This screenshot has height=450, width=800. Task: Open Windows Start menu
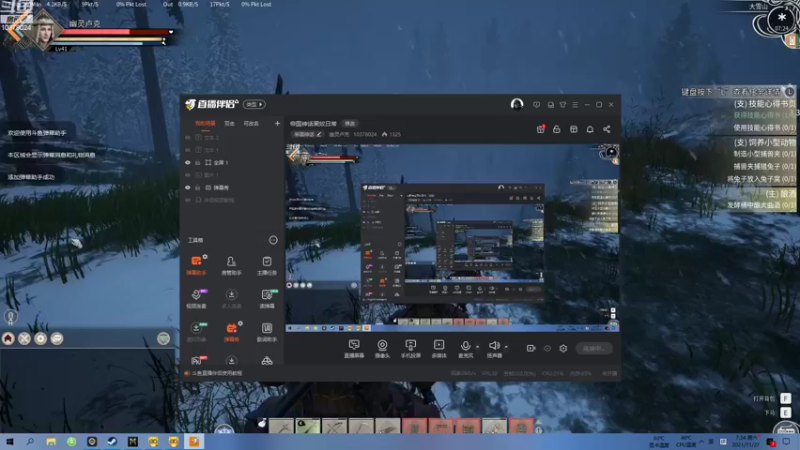point(10,441)
